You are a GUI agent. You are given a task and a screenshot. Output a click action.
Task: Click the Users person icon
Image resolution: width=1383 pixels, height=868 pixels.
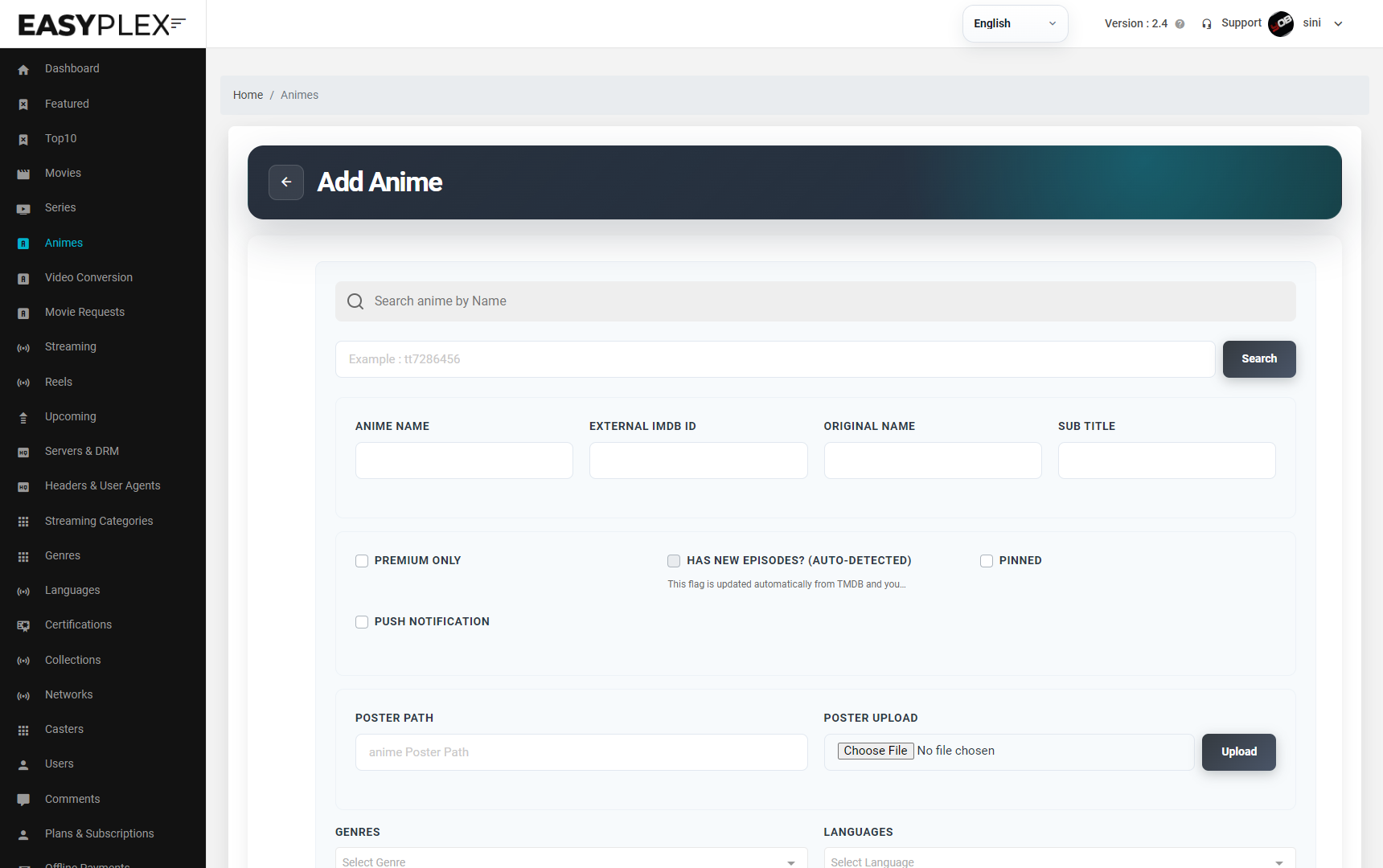coord(23,765)
